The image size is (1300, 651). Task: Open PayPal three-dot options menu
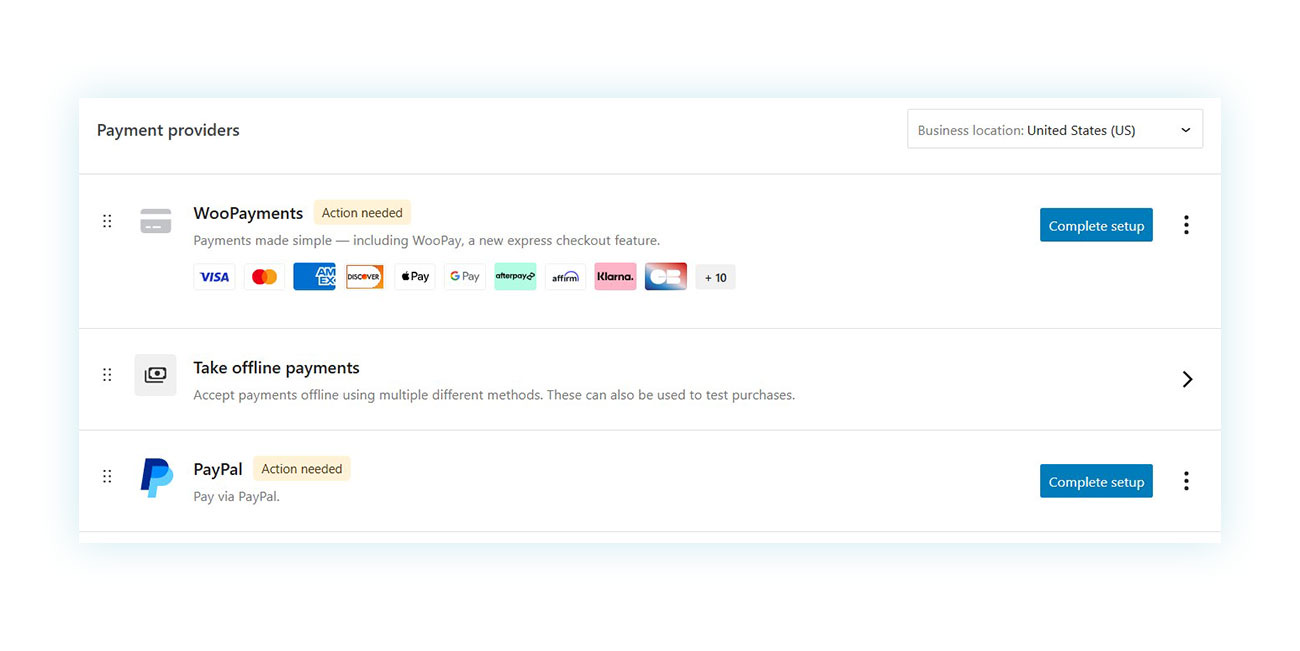point(1186,481)
